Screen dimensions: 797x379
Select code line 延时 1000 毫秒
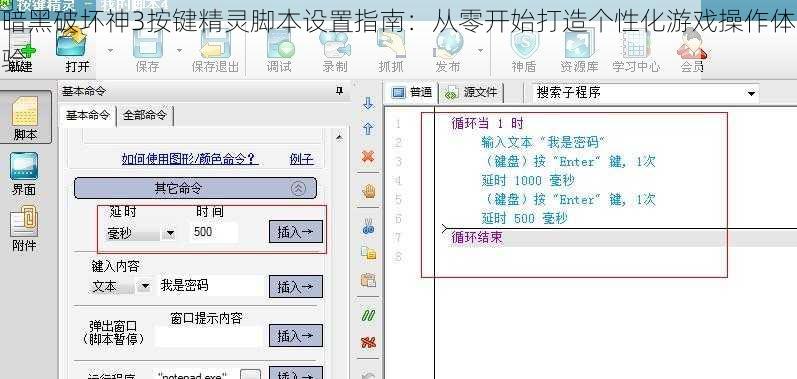click(528, 180)
